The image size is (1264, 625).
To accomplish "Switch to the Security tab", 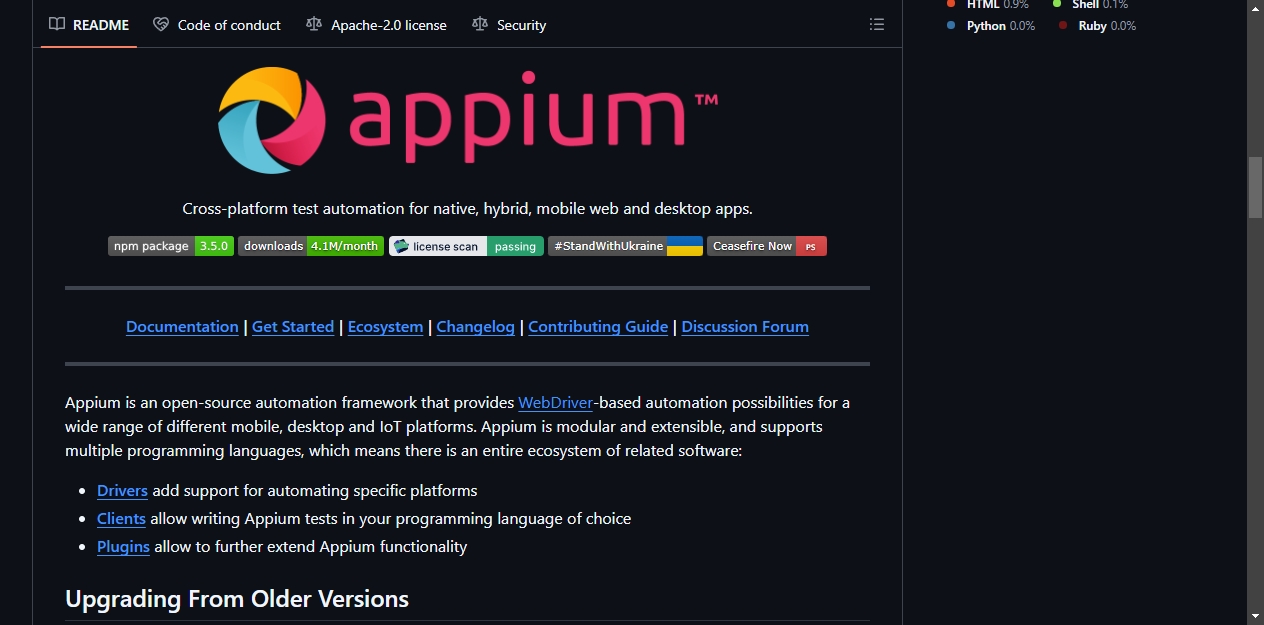I will click(x=509, y=25).
